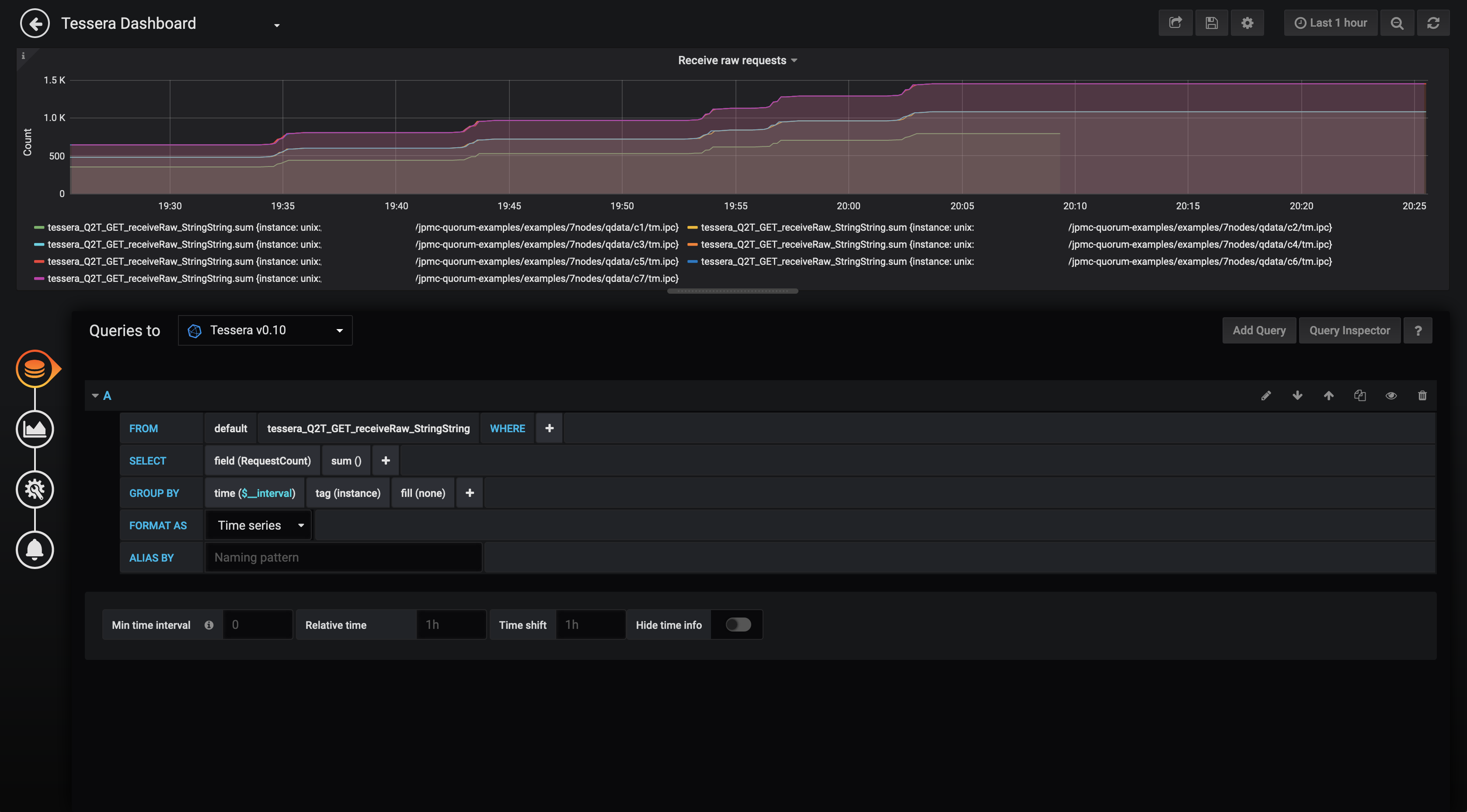Click the tag (instance) segment
This screenshot has height=812, width=1467.
[x=348, y=493]
